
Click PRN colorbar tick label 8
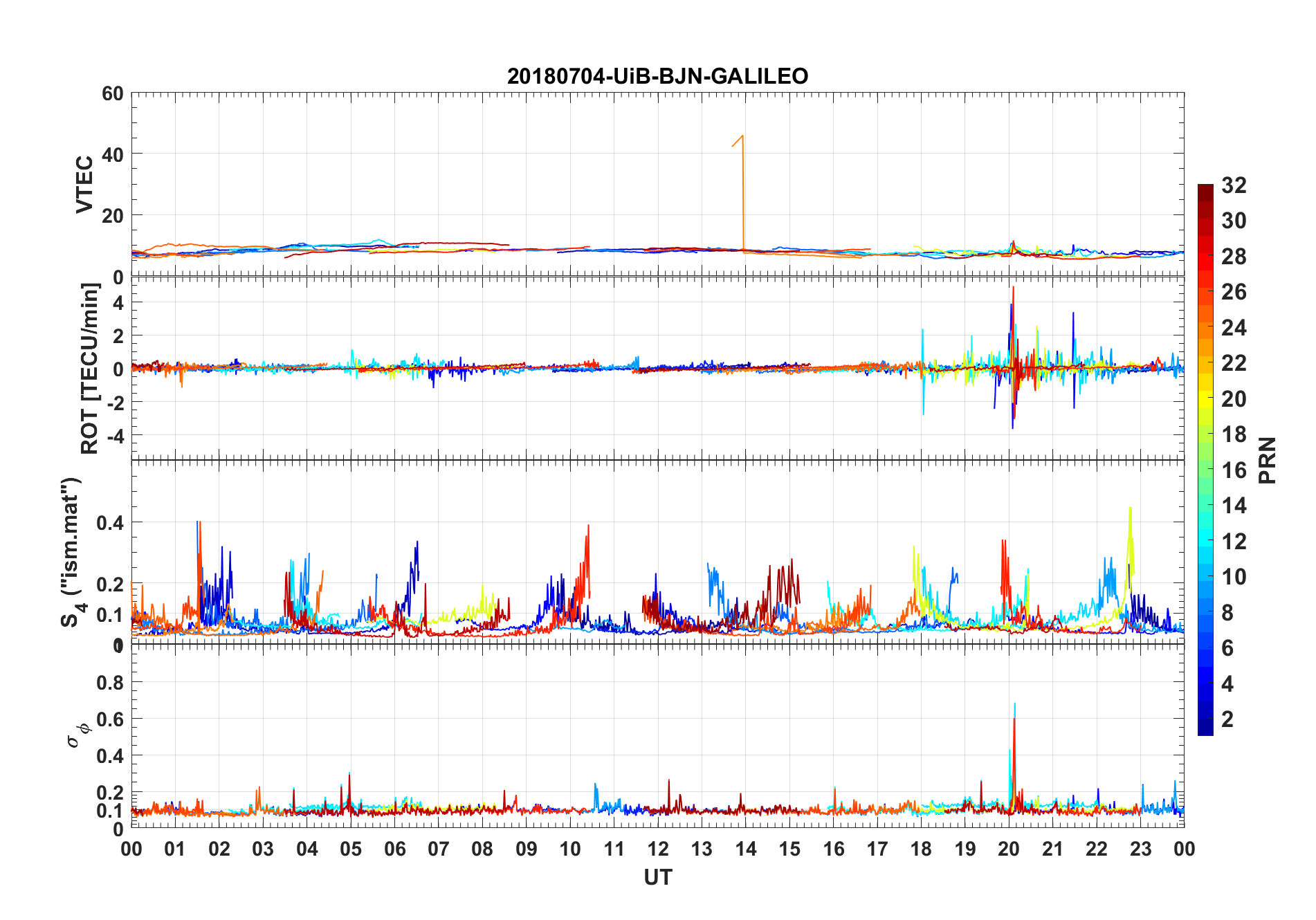click(x=1227, y=612)
